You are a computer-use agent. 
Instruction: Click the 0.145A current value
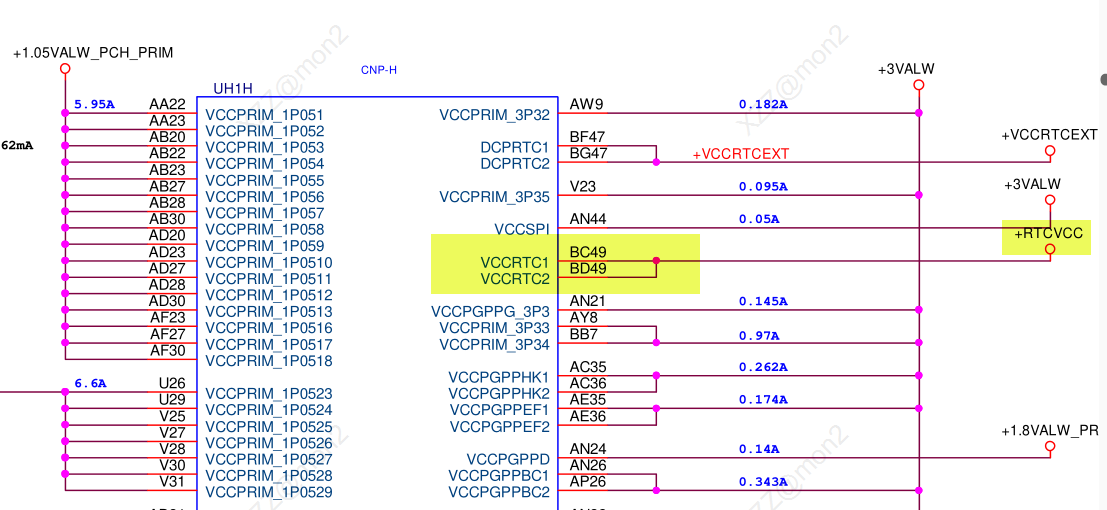tap(763, 302)
